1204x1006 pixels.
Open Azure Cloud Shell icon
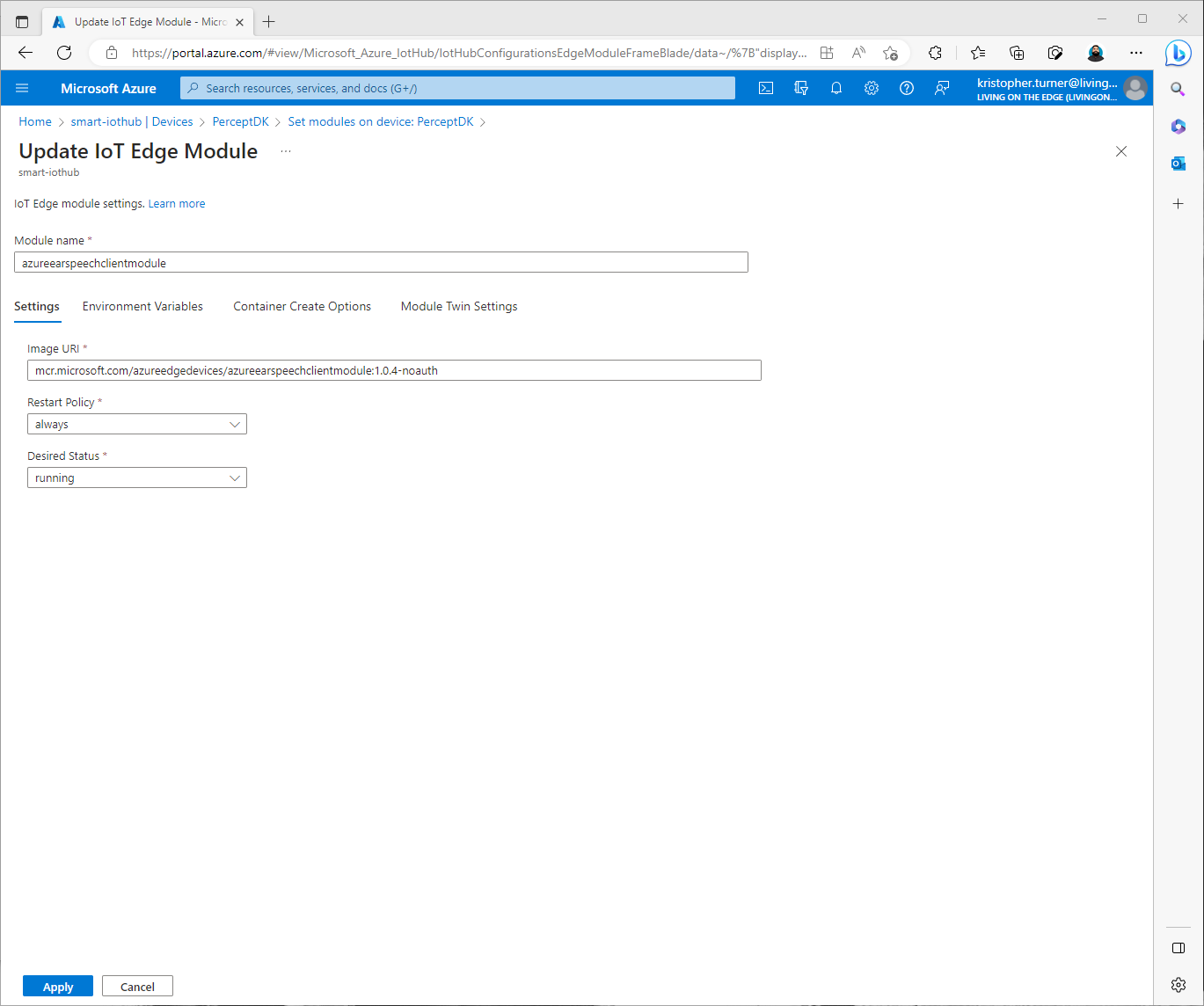coord(766,88)
